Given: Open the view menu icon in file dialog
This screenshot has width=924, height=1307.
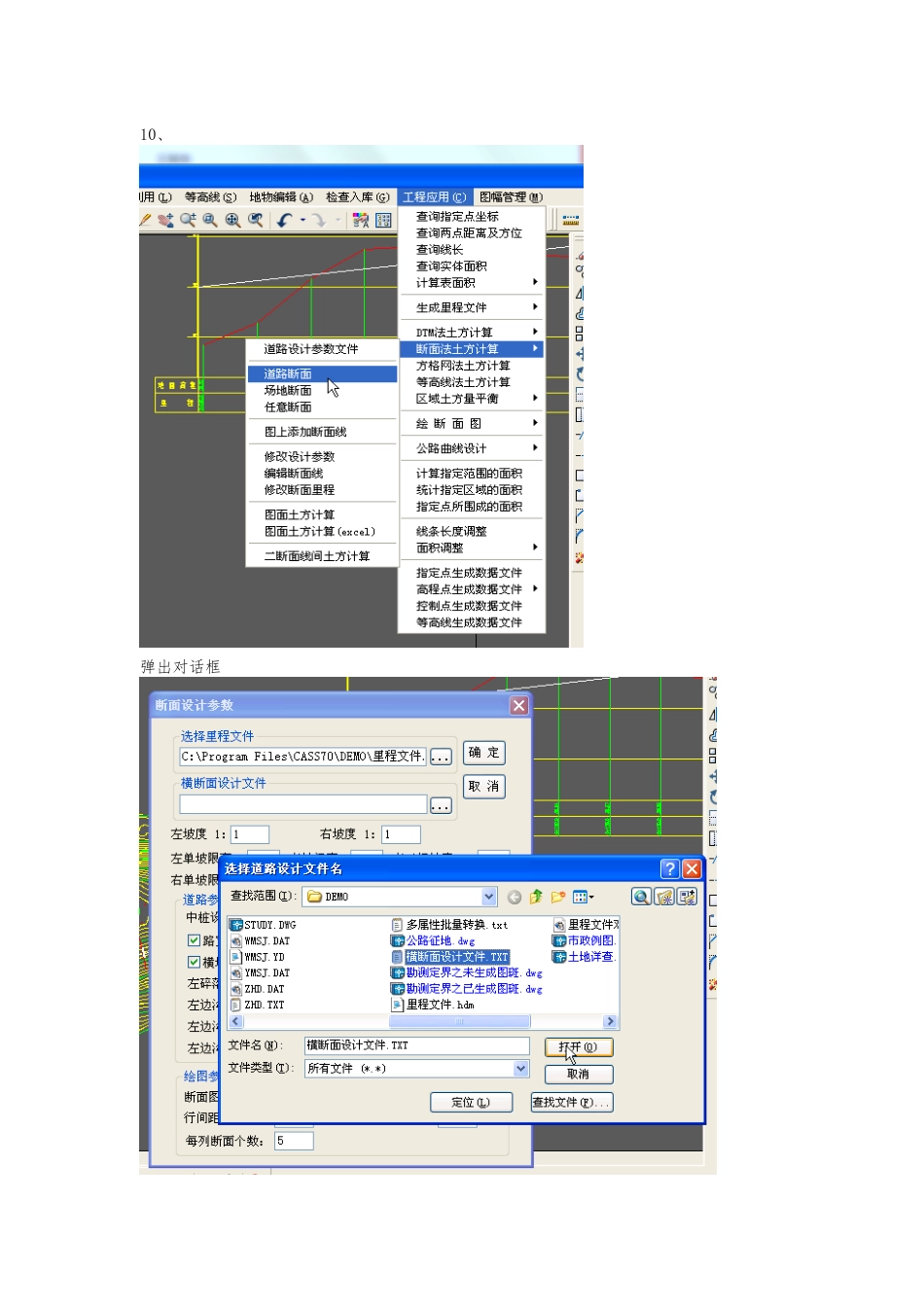Looking at the screenshot, I should pyautogui.click(x=583, y=897).
